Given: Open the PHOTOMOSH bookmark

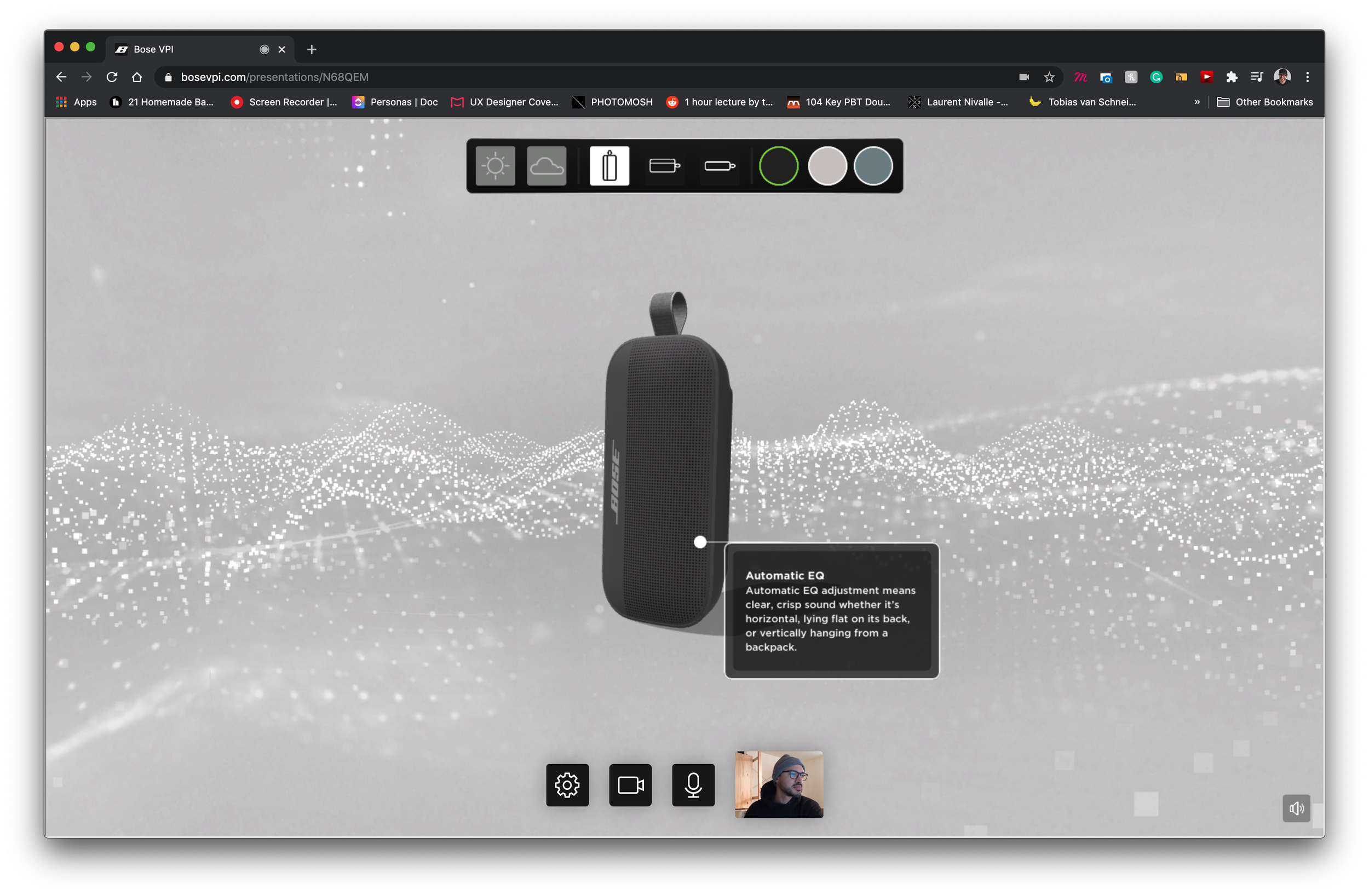Looking at the screenshot, I should (x=613, y=102).
